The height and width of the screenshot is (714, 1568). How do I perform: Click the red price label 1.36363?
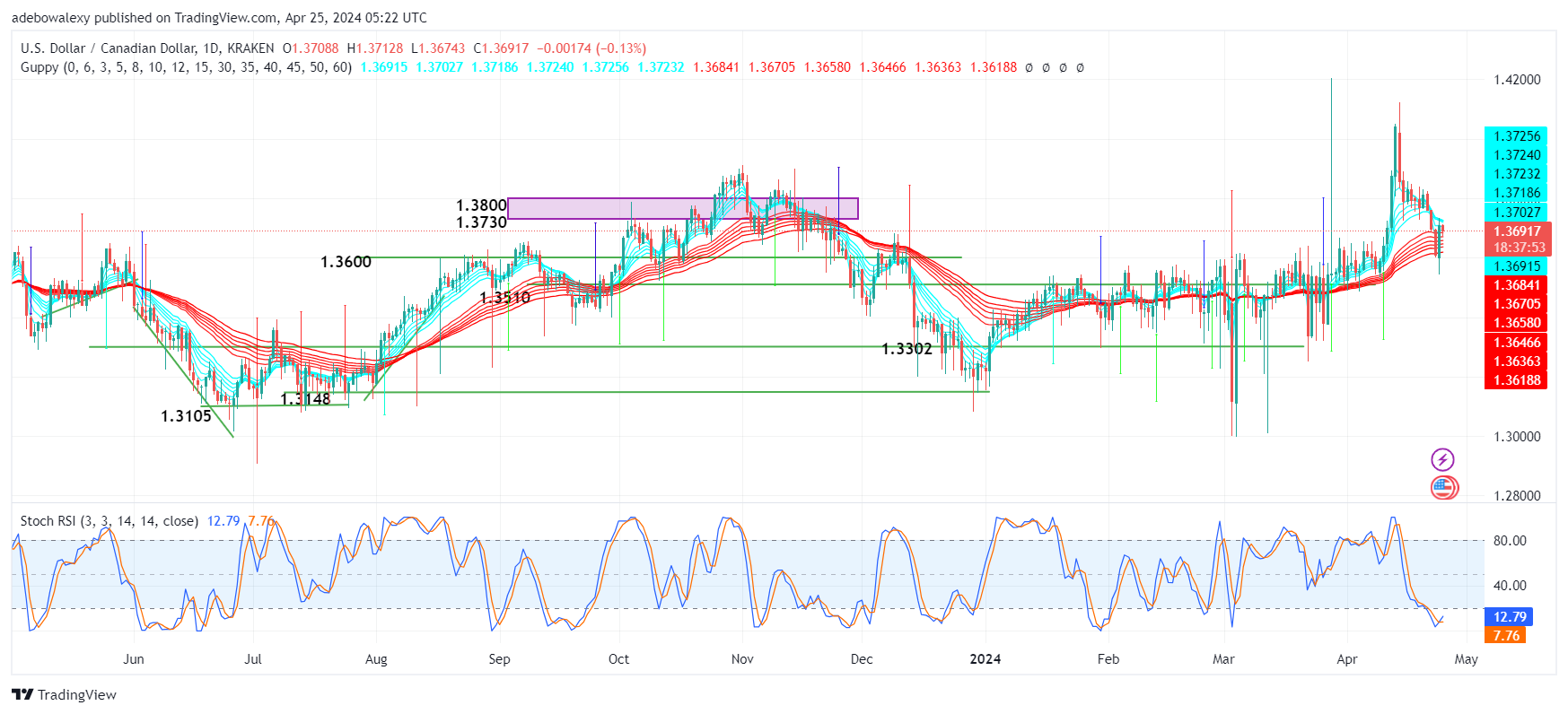[1516, 361]
